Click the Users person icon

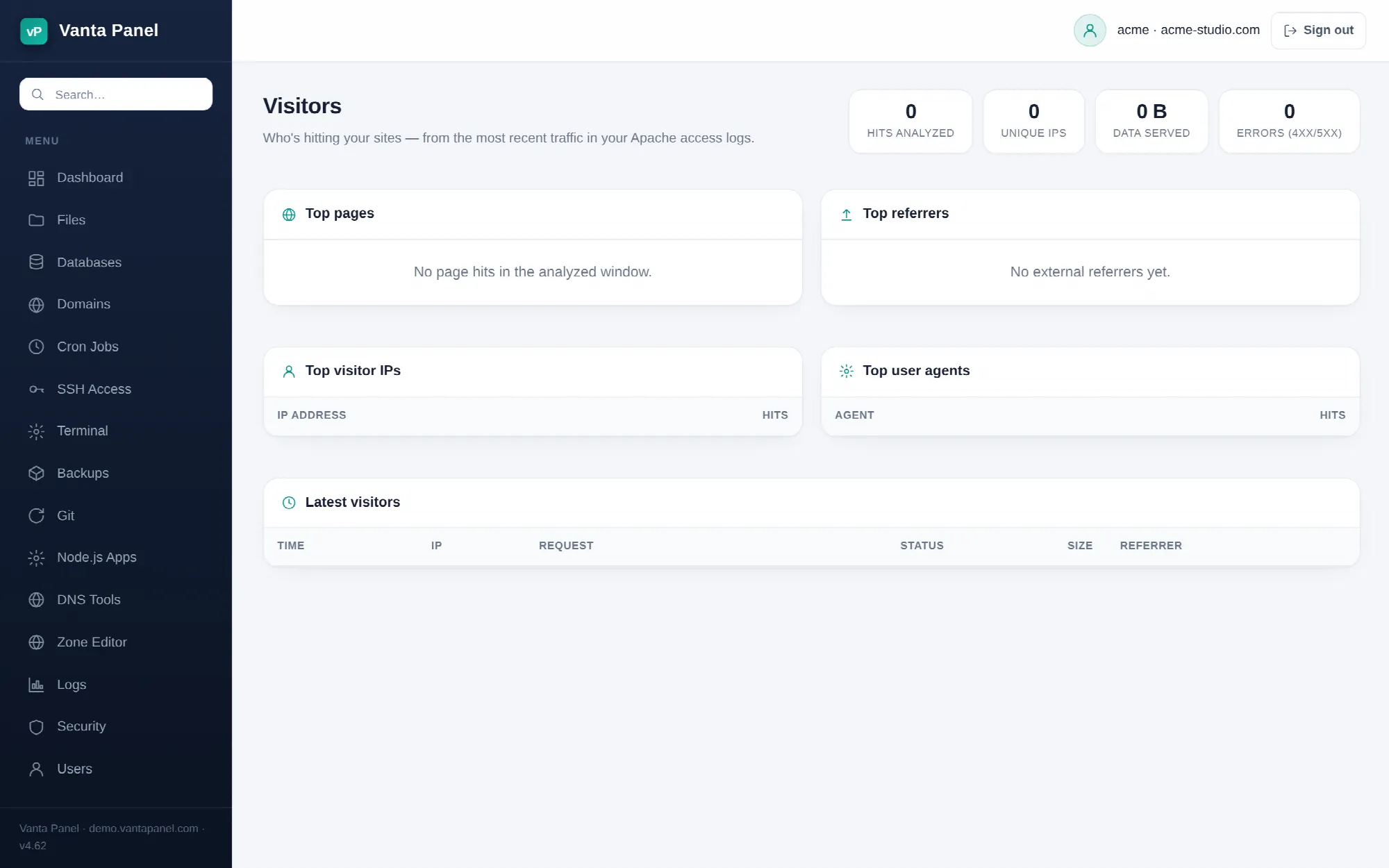point(36,769)
